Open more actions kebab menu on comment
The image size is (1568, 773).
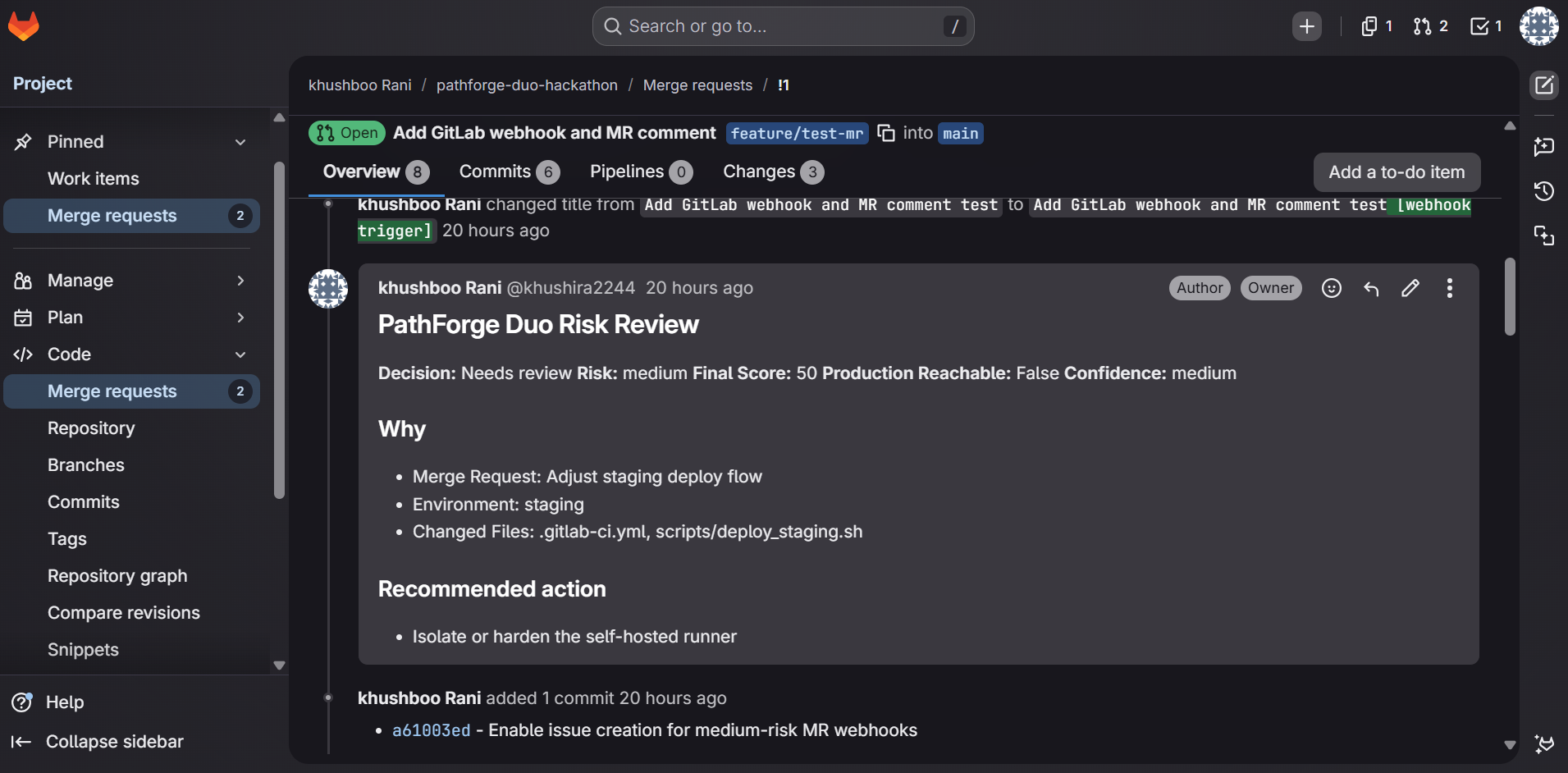[x=1450, y=288]
